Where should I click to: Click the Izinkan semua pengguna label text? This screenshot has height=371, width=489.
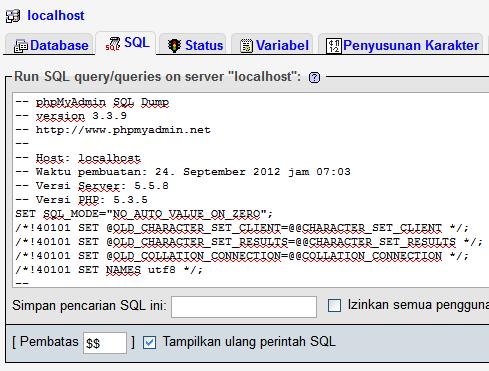pyautogui.click(x=418, y=305)
